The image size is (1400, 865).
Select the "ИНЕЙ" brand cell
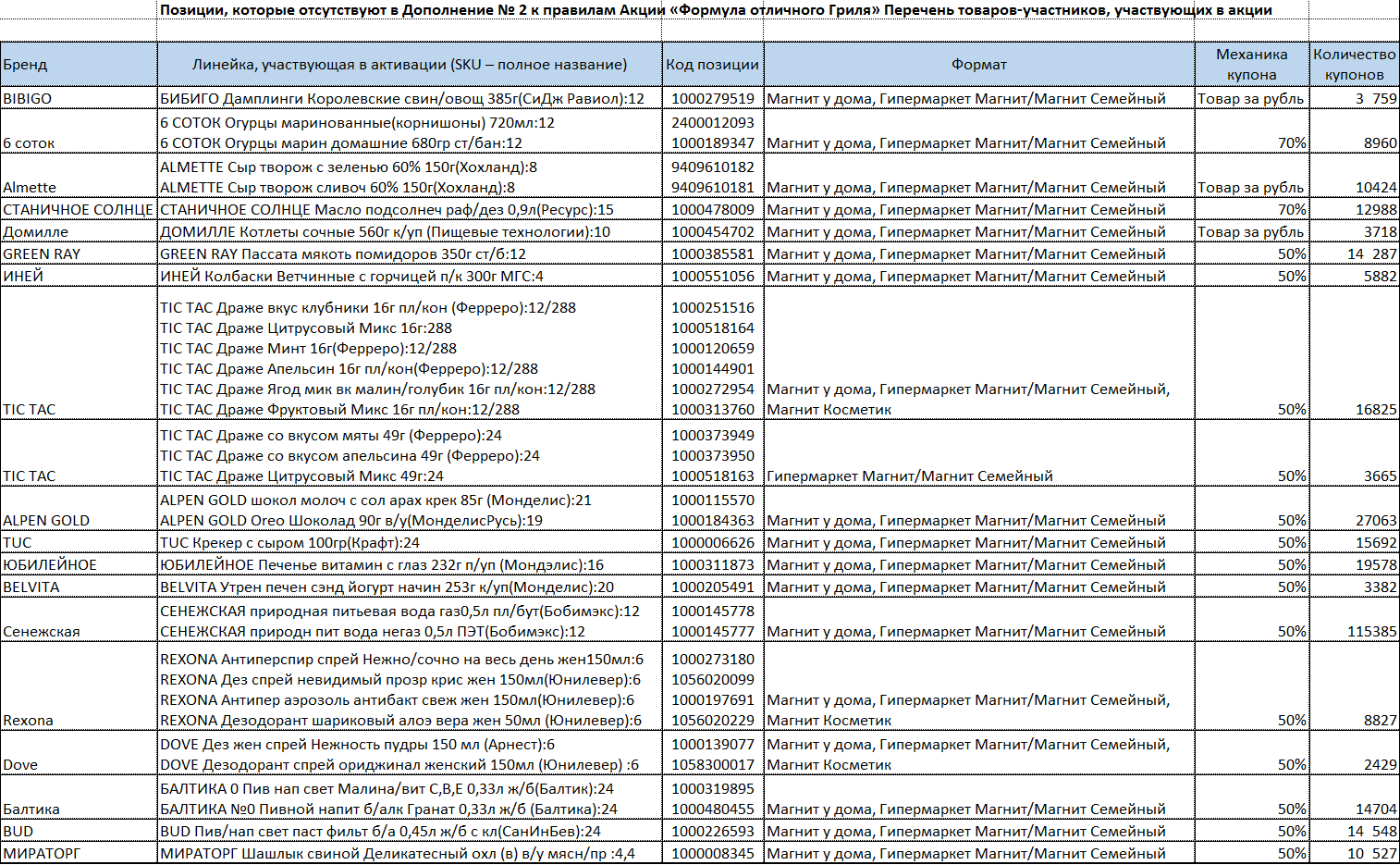[x=79, y=276]
